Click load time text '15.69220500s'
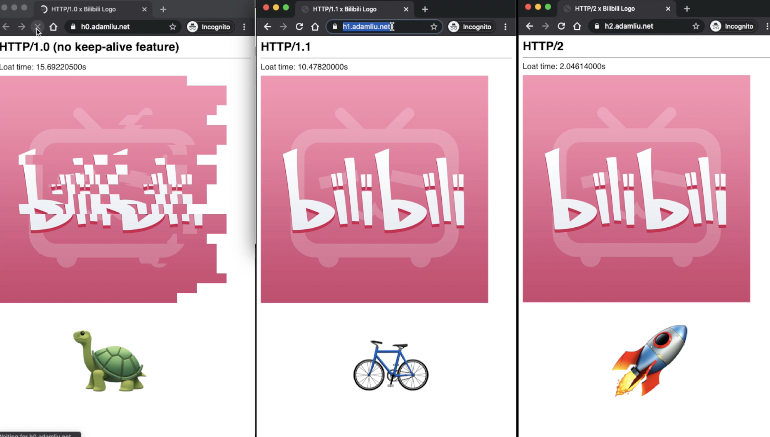The image size is (770, 437). point(61,67)
